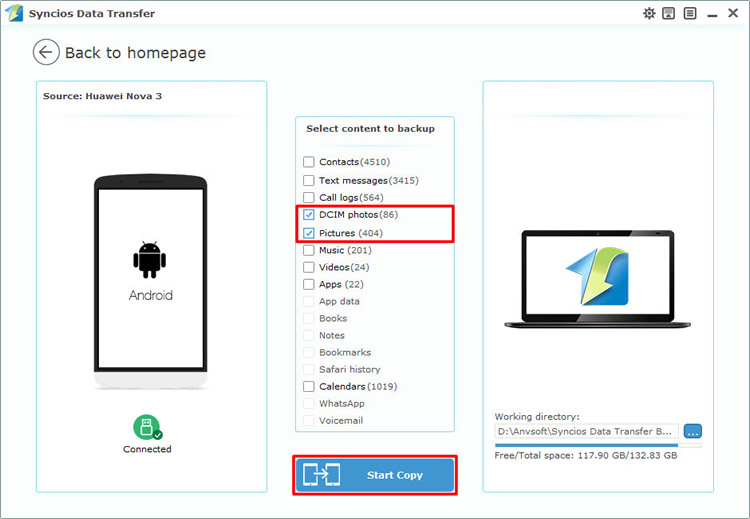The image size is (750, 519).
Task: Close the Syncios Data Transfer window
Action: pyautogui.click(x=733, y=13)
